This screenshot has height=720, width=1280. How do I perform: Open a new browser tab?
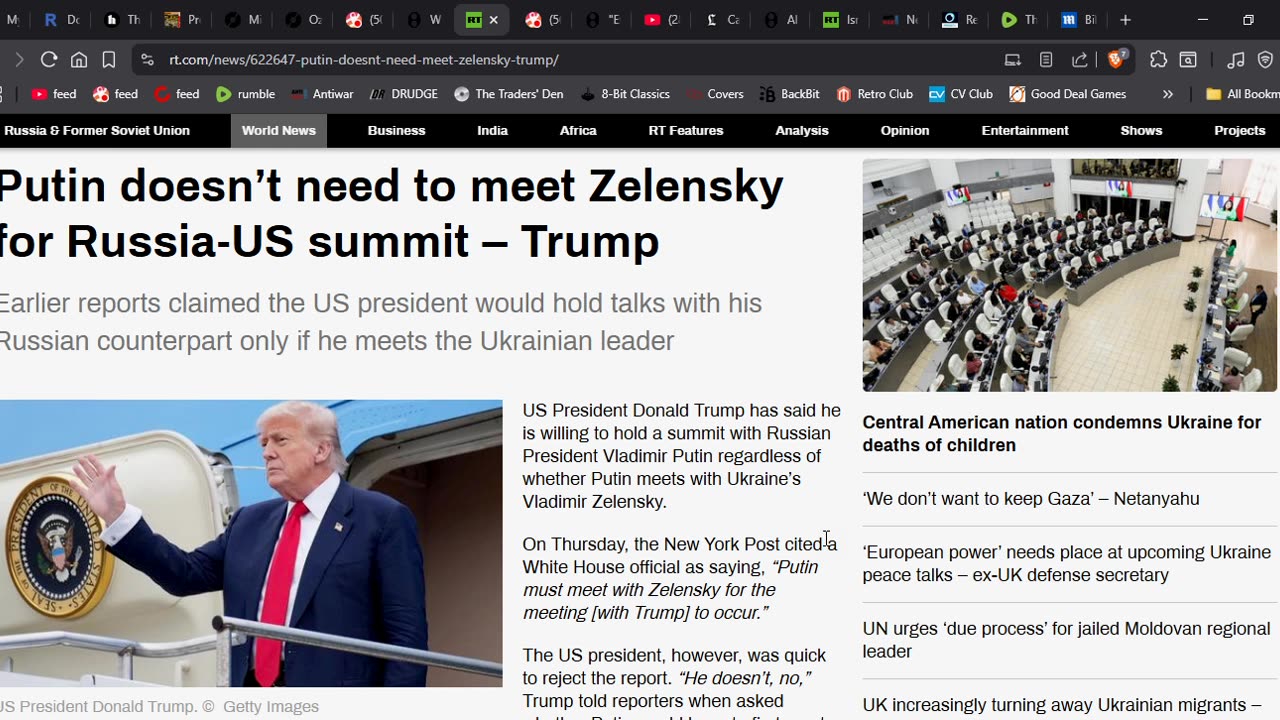pos(1125,20)
